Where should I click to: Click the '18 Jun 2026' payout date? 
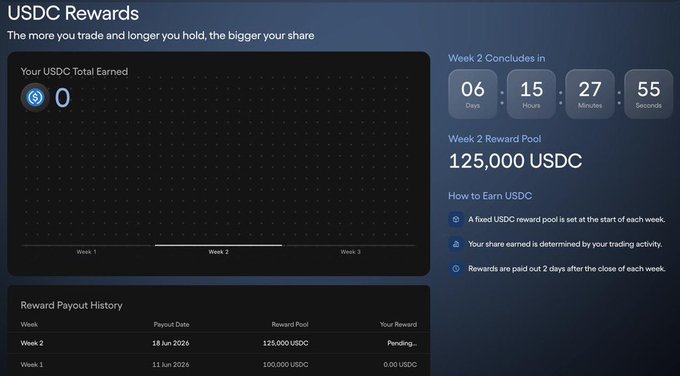pos(171,343)
